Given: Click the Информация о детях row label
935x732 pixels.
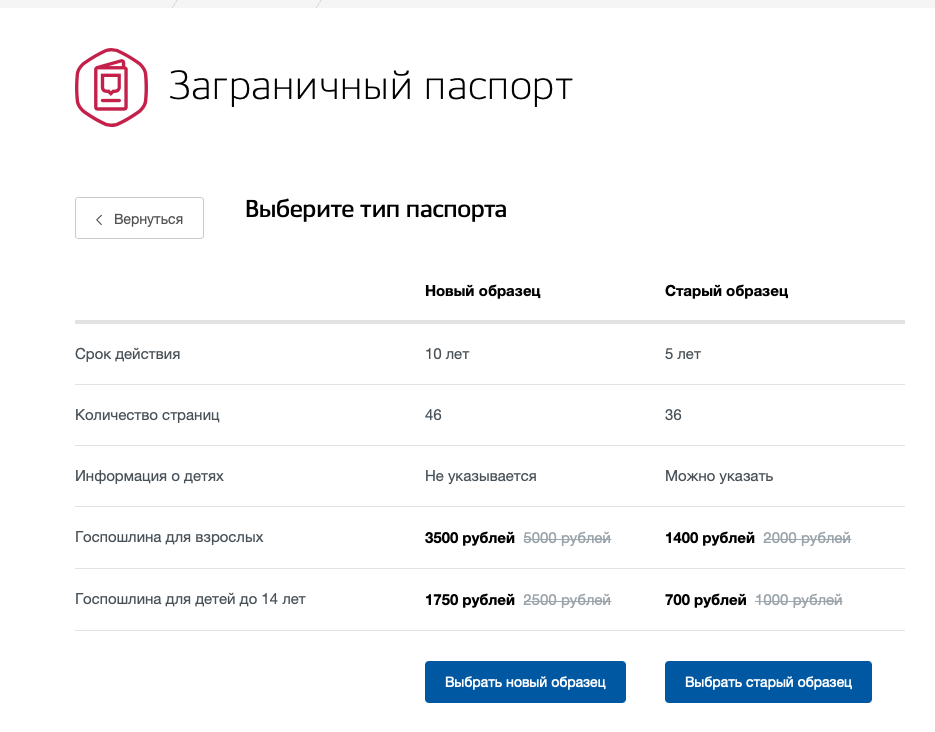Looking at the screenshot, I should 149,476.
